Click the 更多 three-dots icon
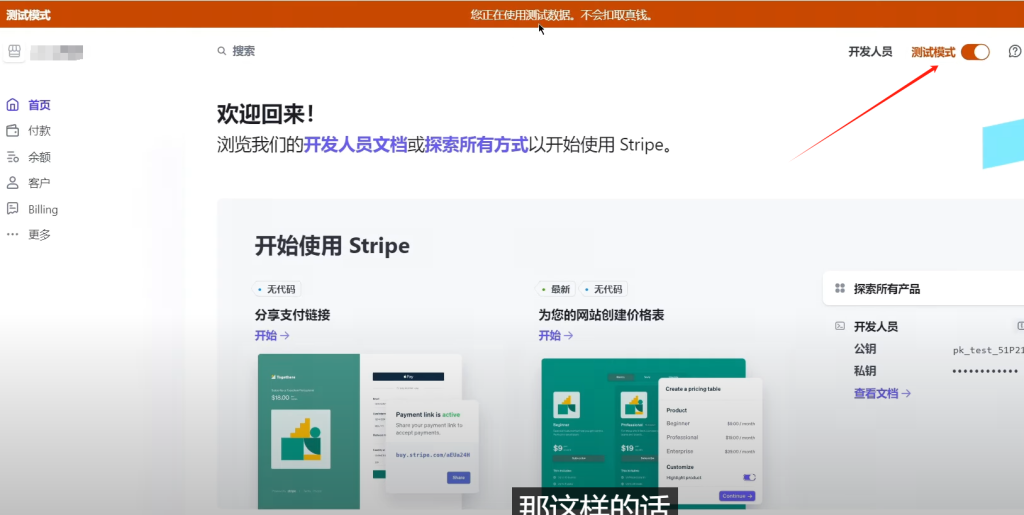The width and height of the screenshot is (1024, 515). click(x=12, y=234)
